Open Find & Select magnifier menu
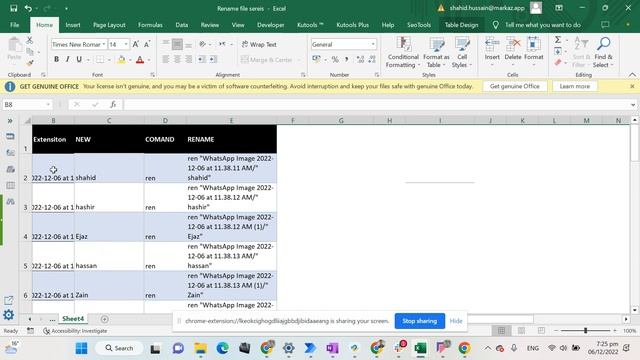Viewport: 640px width, 360px height. pos(603,52)
